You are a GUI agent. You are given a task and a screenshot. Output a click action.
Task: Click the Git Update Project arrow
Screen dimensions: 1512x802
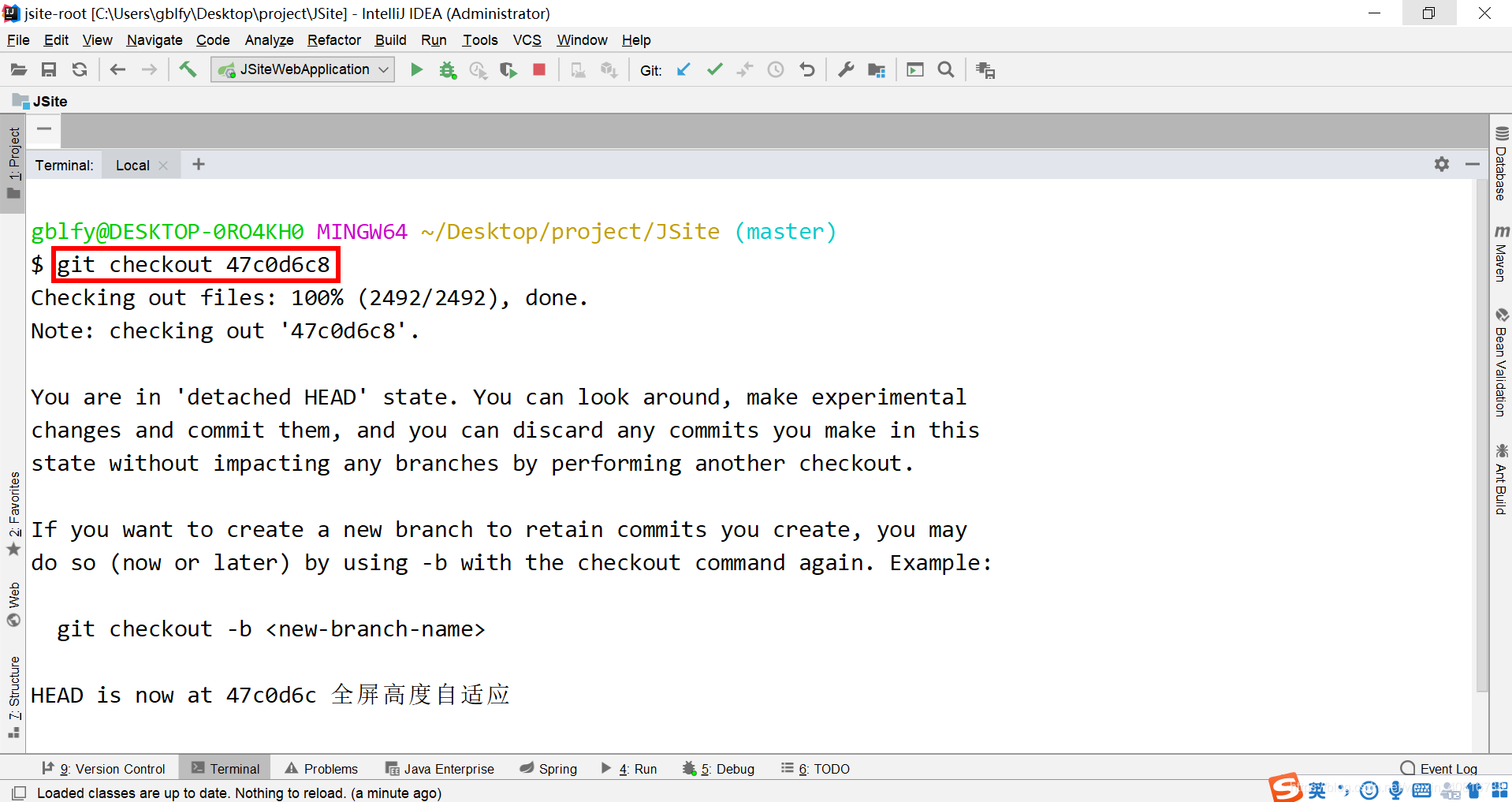click(683, 70)
